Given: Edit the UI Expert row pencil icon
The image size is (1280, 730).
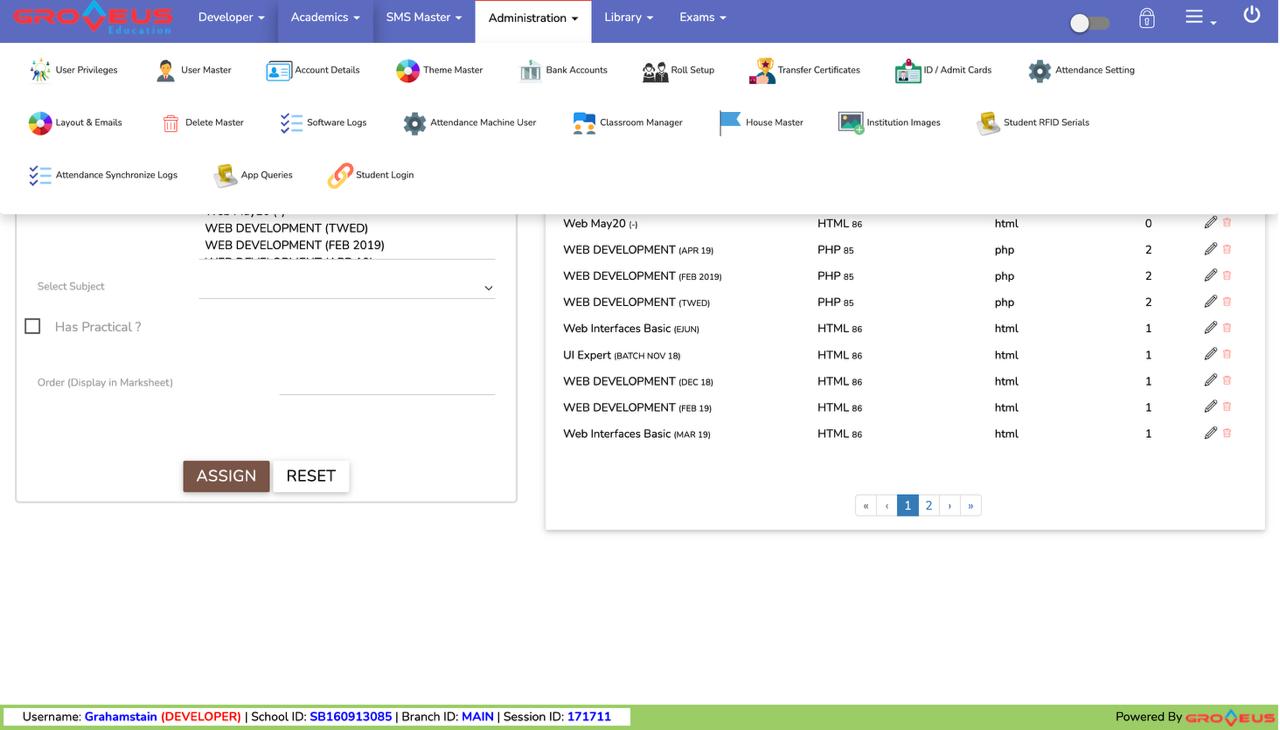Looking at the screenshot, I should (1210, 354).
